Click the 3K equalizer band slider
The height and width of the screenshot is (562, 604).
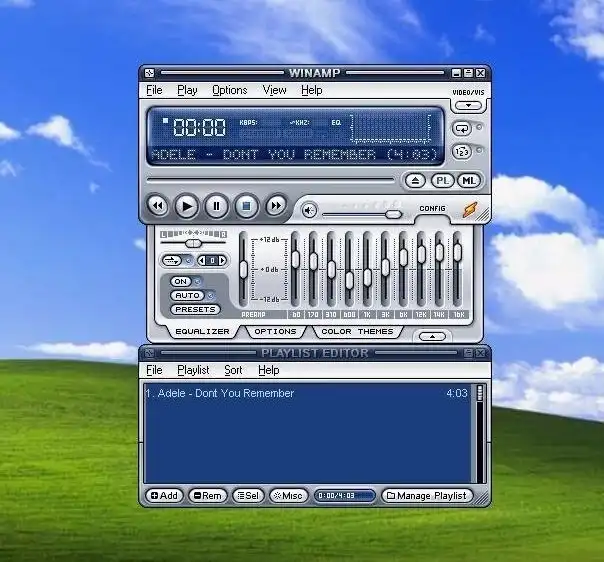click(x=385, y=270)
